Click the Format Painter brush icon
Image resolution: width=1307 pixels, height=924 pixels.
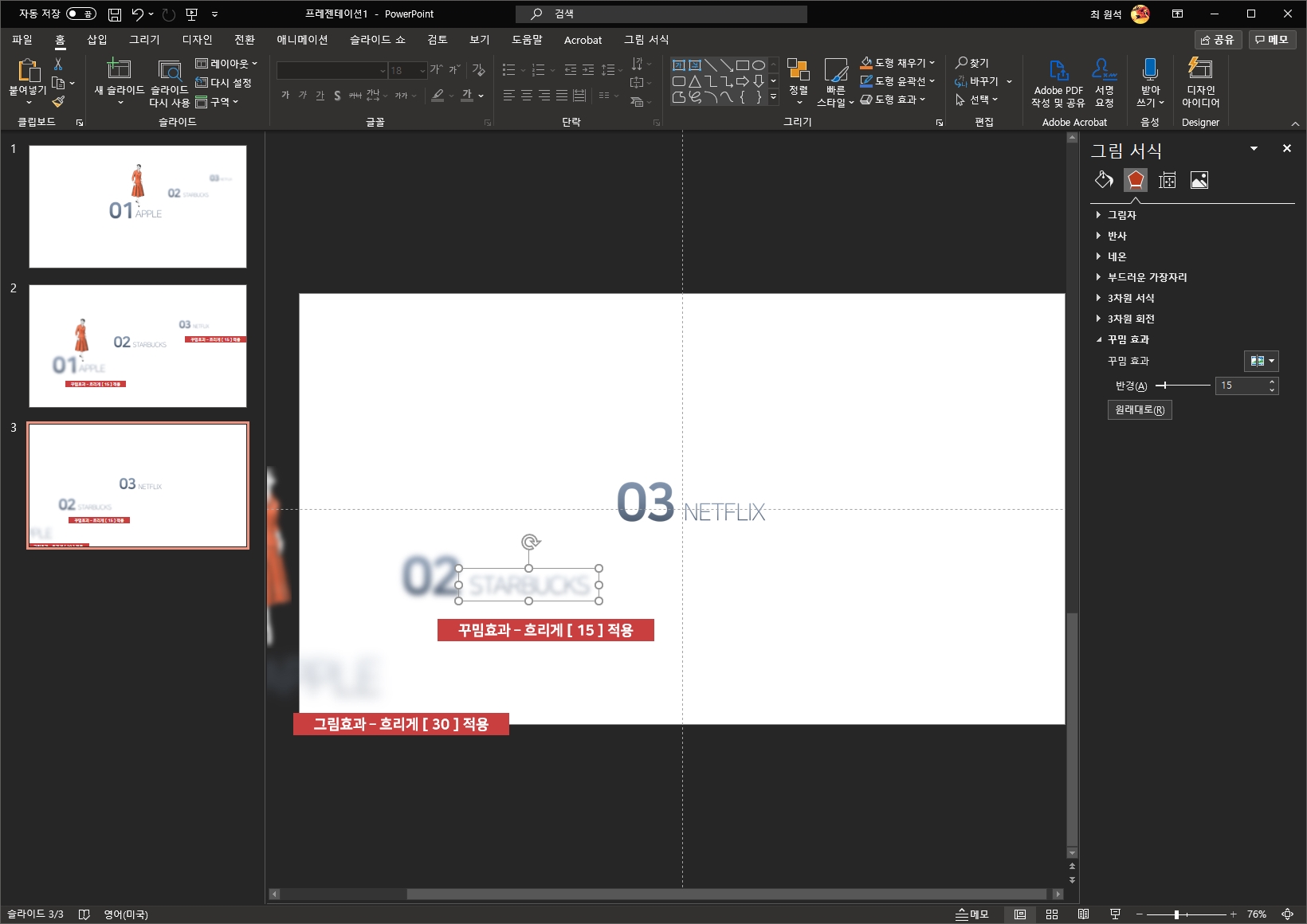[58, 101]
